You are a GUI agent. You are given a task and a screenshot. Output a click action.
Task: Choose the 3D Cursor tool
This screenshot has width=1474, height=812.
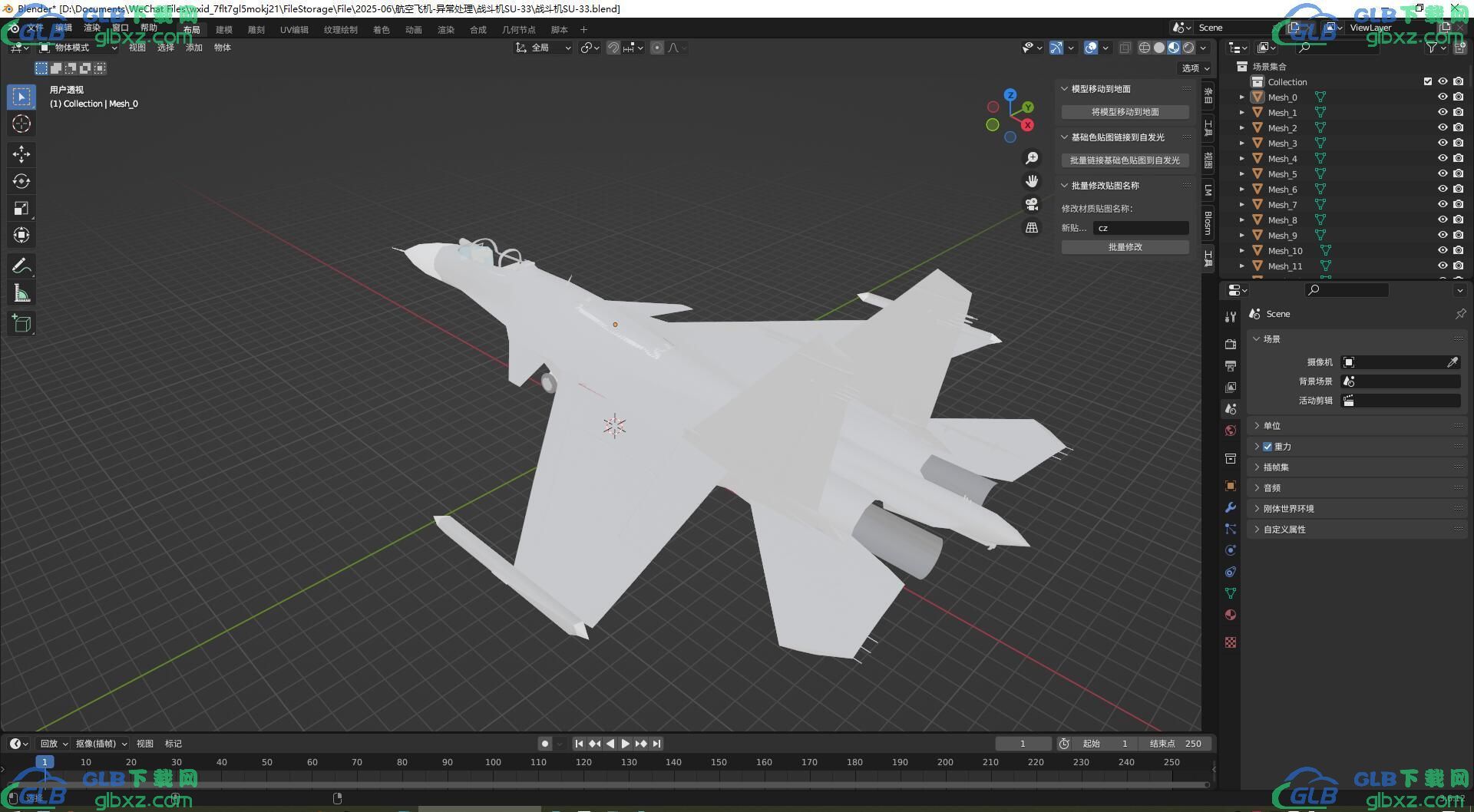(21, 124)
